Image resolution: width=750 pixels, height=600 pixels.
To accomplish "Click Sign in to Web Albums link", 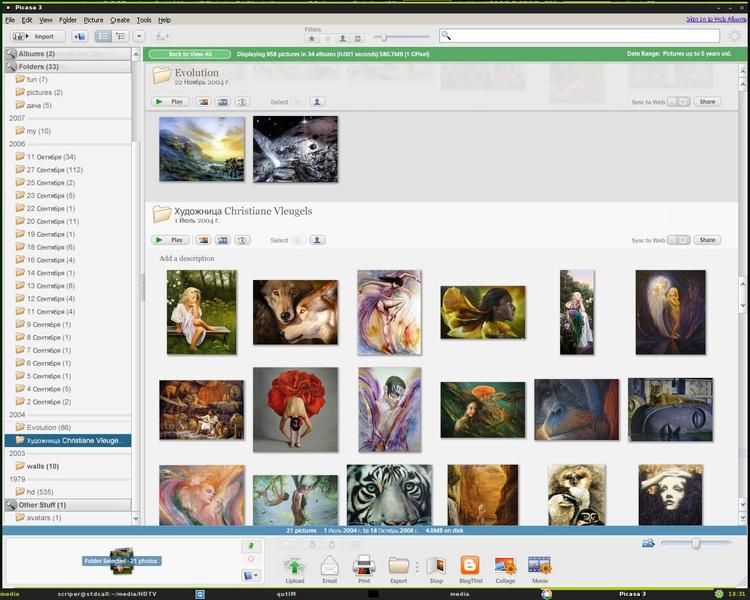I will tap(716, 19).
